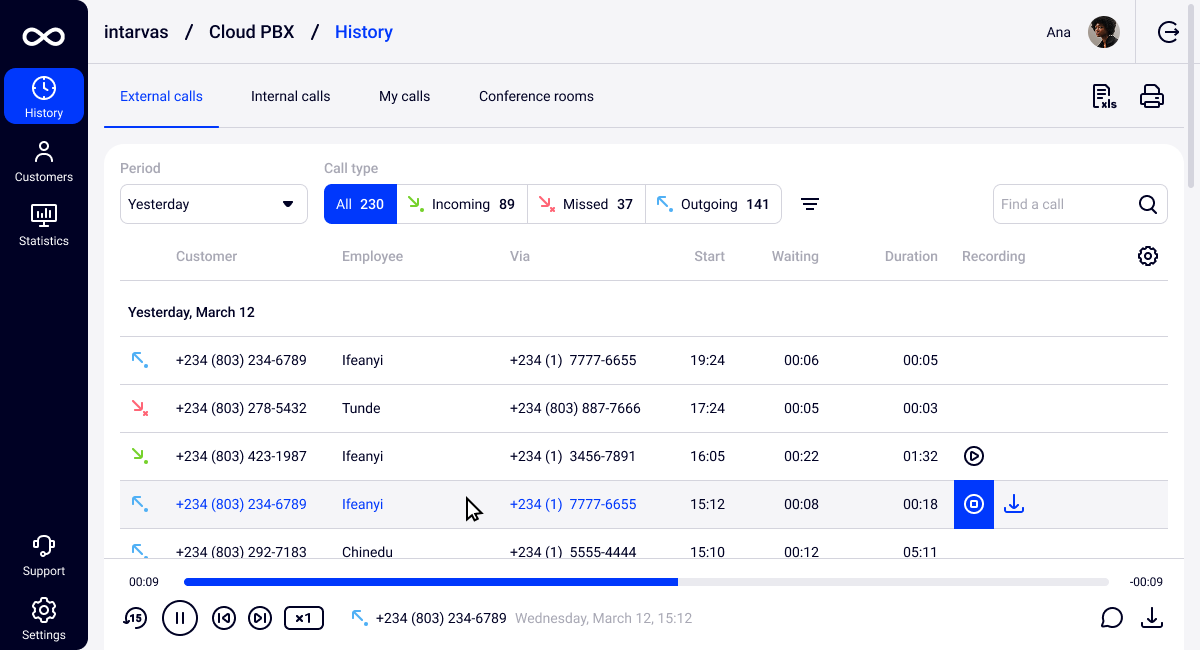Expand the Period dropdown showing Yesterday

click(213, 204)
